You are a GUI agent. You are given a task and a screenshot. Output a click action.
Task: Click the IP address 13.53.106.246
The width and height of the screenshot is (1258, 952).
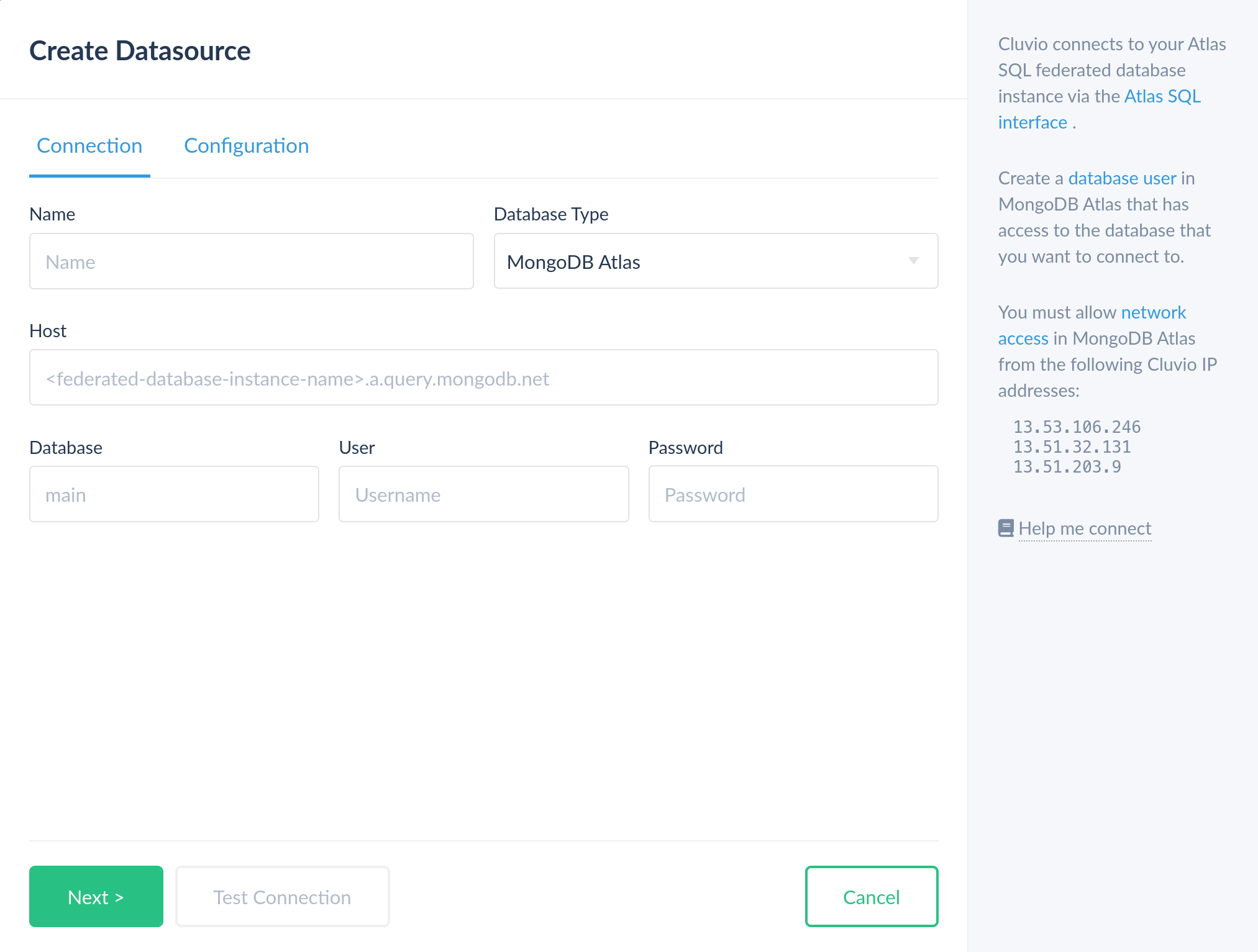[1077, 427]
